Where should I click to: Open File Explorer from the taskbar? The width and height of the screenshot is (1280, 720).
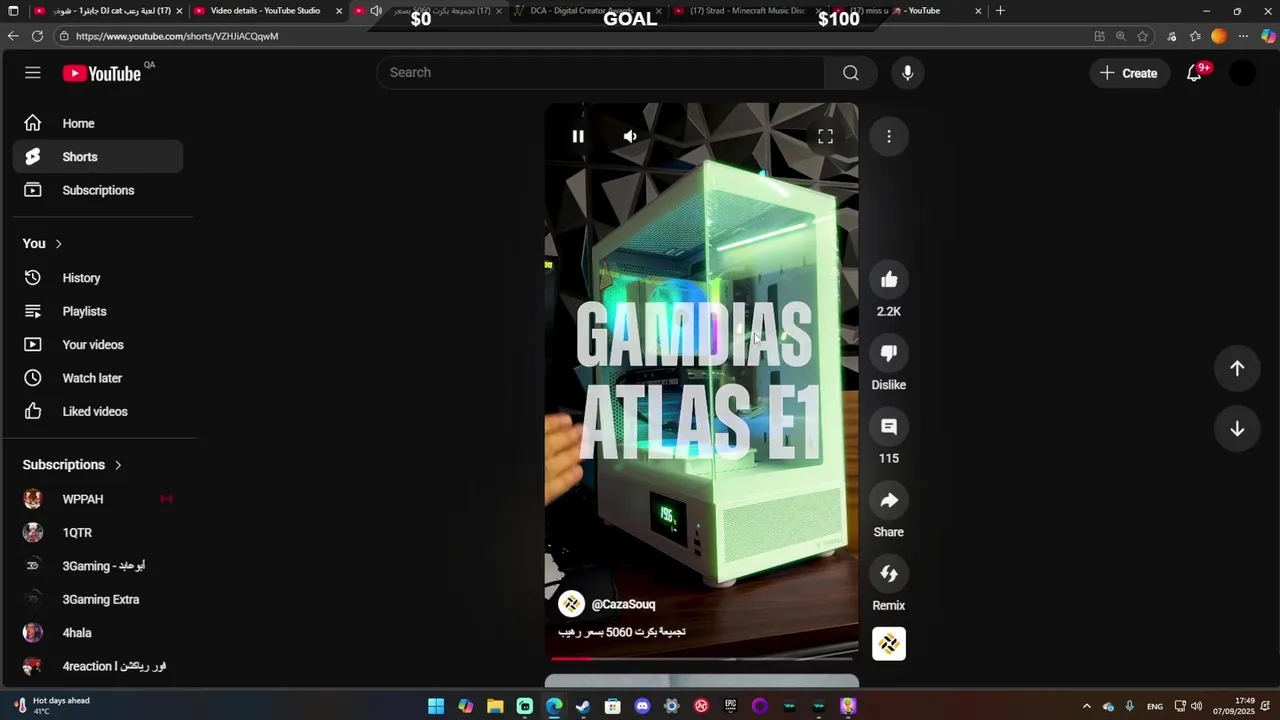tap(495, 706)
